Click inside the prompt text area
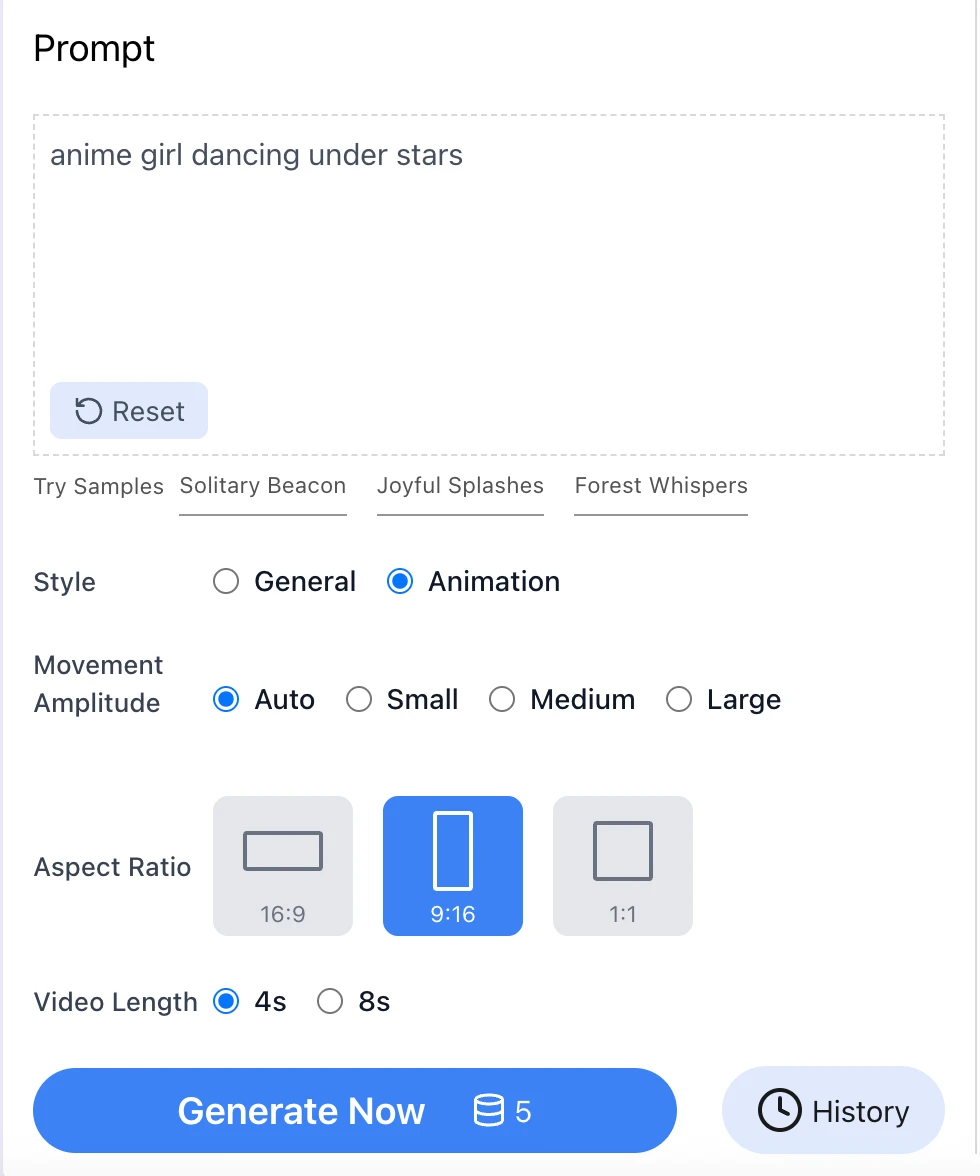980x1176 pixels. (x=490, y=260)
